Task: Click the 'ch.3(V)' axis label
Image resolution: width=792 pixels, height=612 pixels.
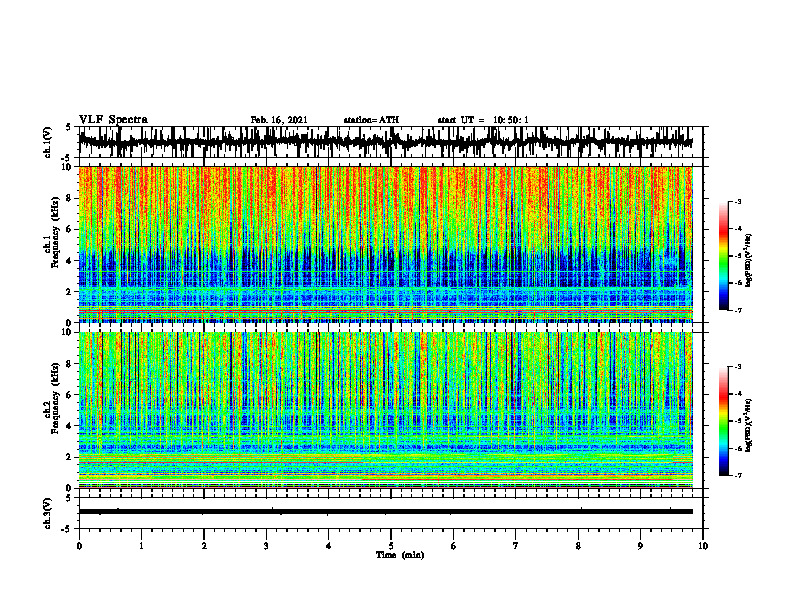Action: coord(47,514)
